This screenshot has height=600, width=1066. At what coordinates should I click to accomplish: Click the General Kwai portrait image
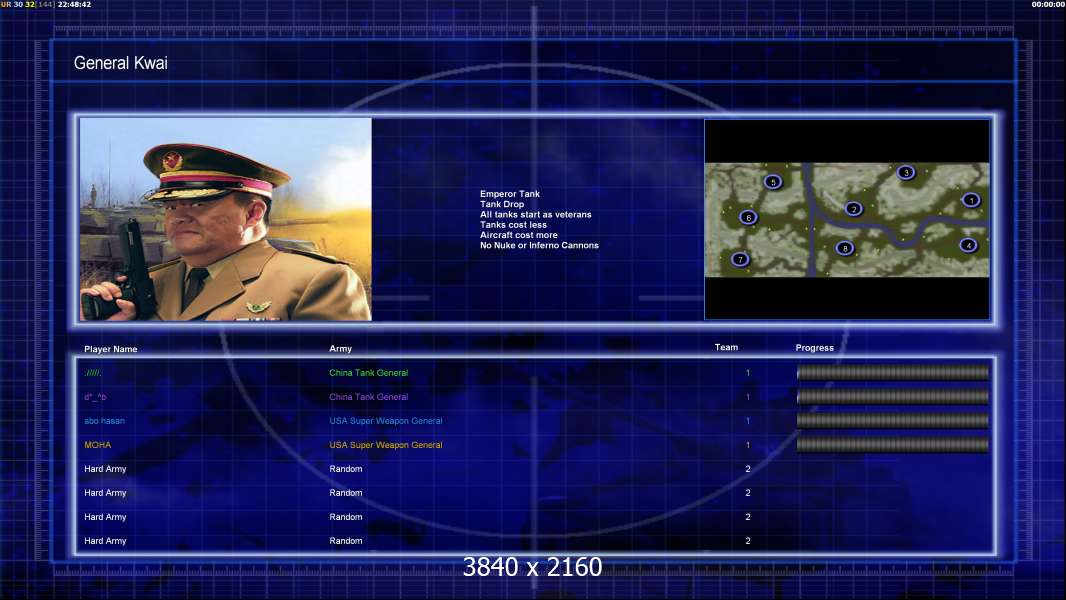pyautogui.click(x=226, y=219)
